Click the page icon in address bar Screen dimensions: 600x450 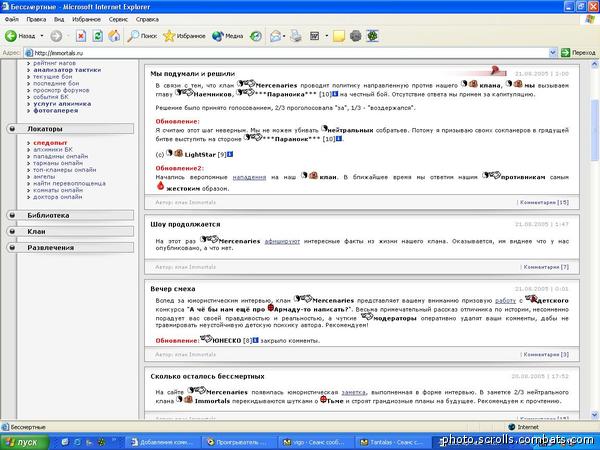29,53
